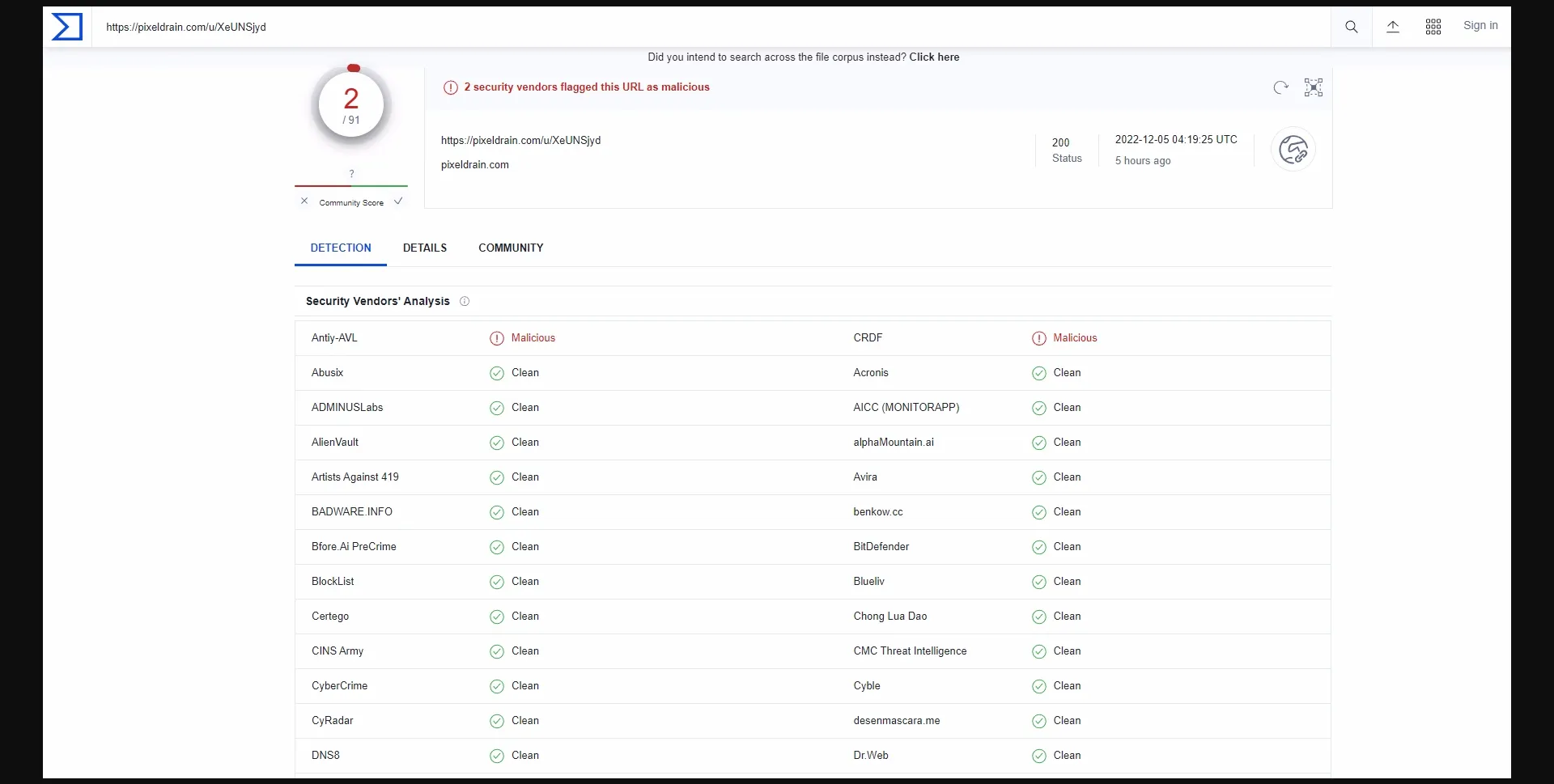Open the graph relationship icon

coord(1313,87)
